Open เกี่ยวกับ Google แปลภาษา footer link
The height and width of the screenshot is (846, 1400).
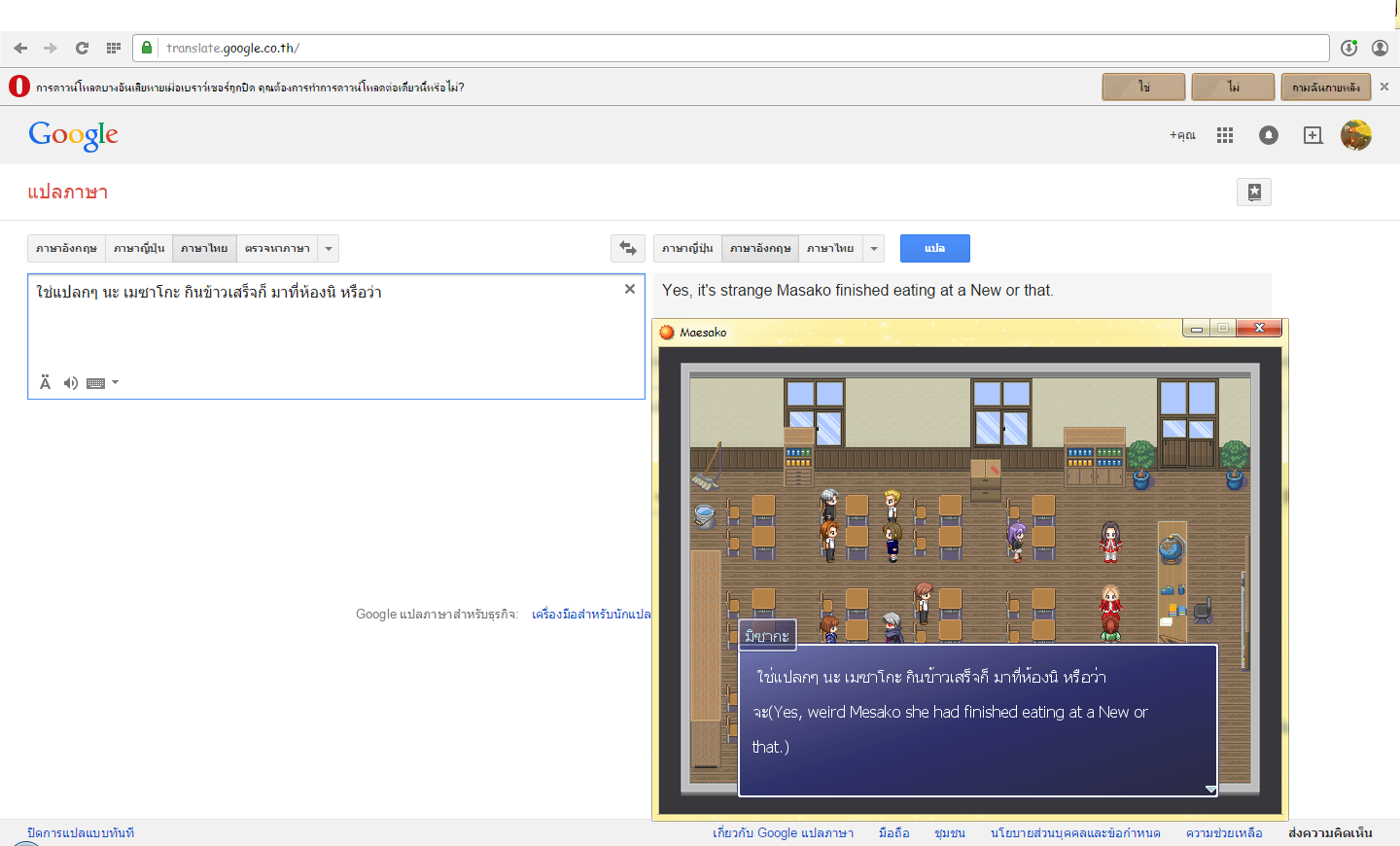point(784,832)
